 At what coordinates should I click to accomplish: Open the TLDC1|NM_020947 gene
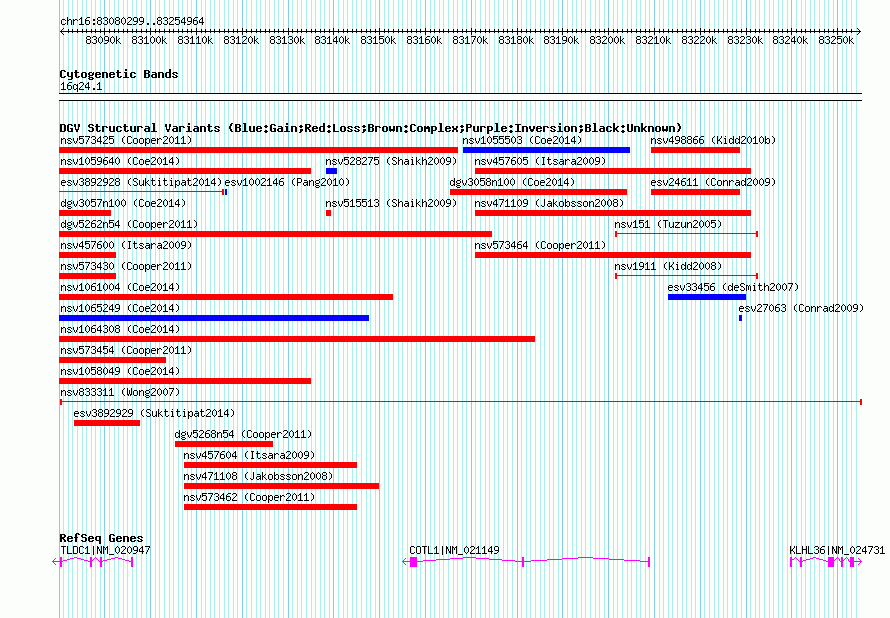coord(105,550)
